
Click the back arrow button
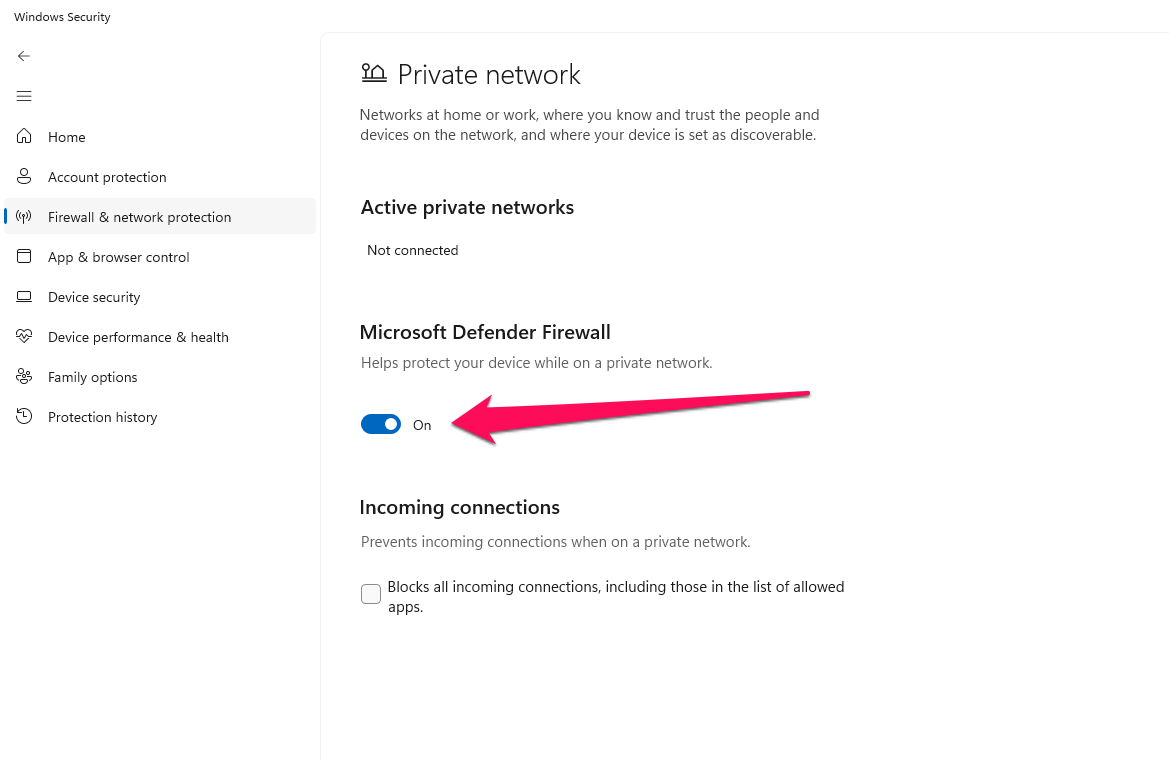pyautogui.click(x=24, y=56)
